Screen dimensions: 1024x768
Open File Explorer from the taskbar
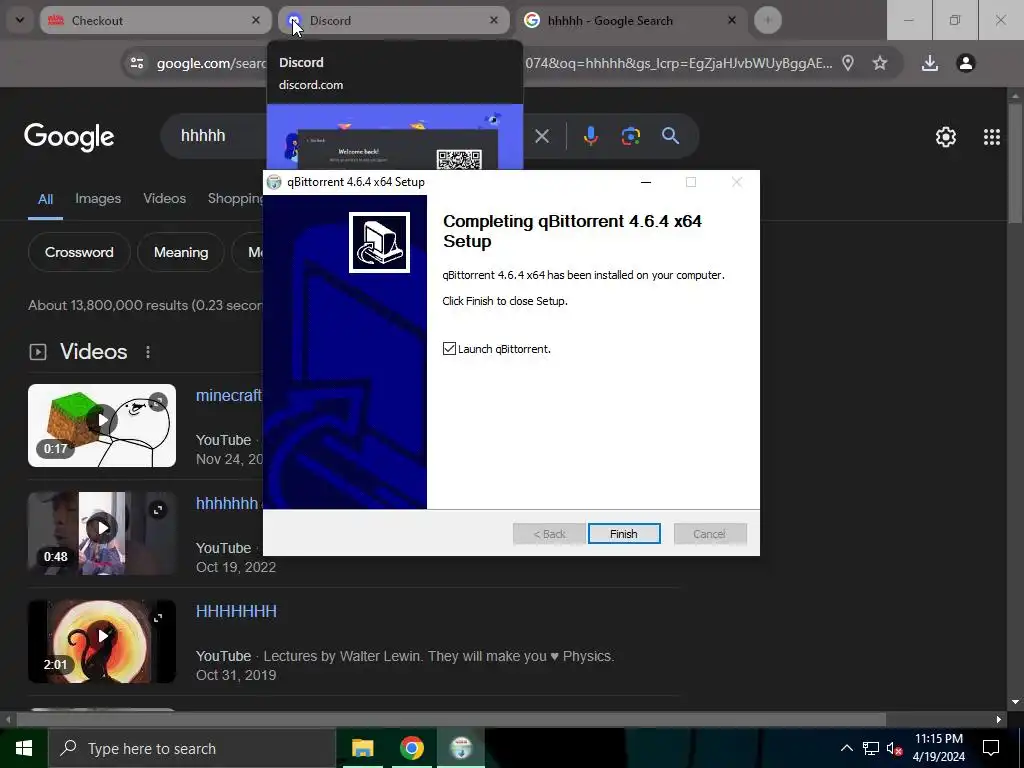pyautogui.click(x=362, y=748)
